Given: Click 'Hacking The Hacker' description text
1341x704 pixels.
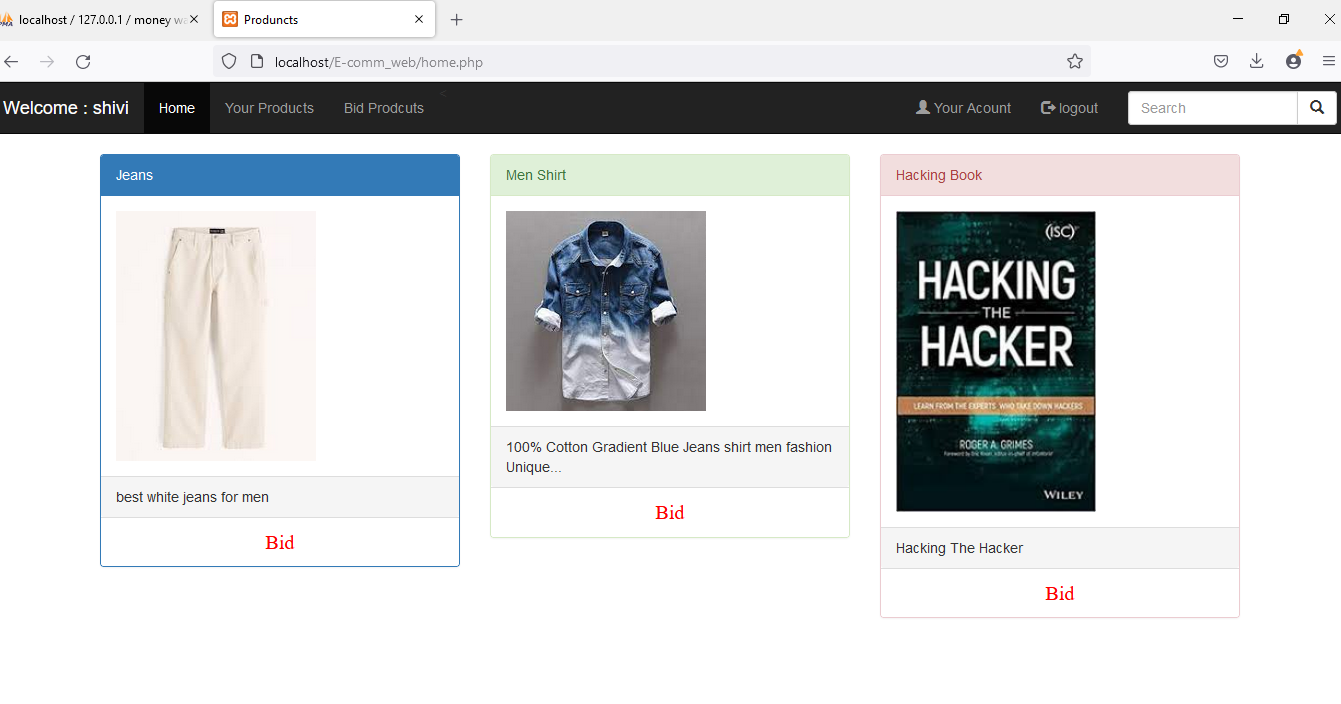Looking at the screenshot, I should [x=959, y=548].
